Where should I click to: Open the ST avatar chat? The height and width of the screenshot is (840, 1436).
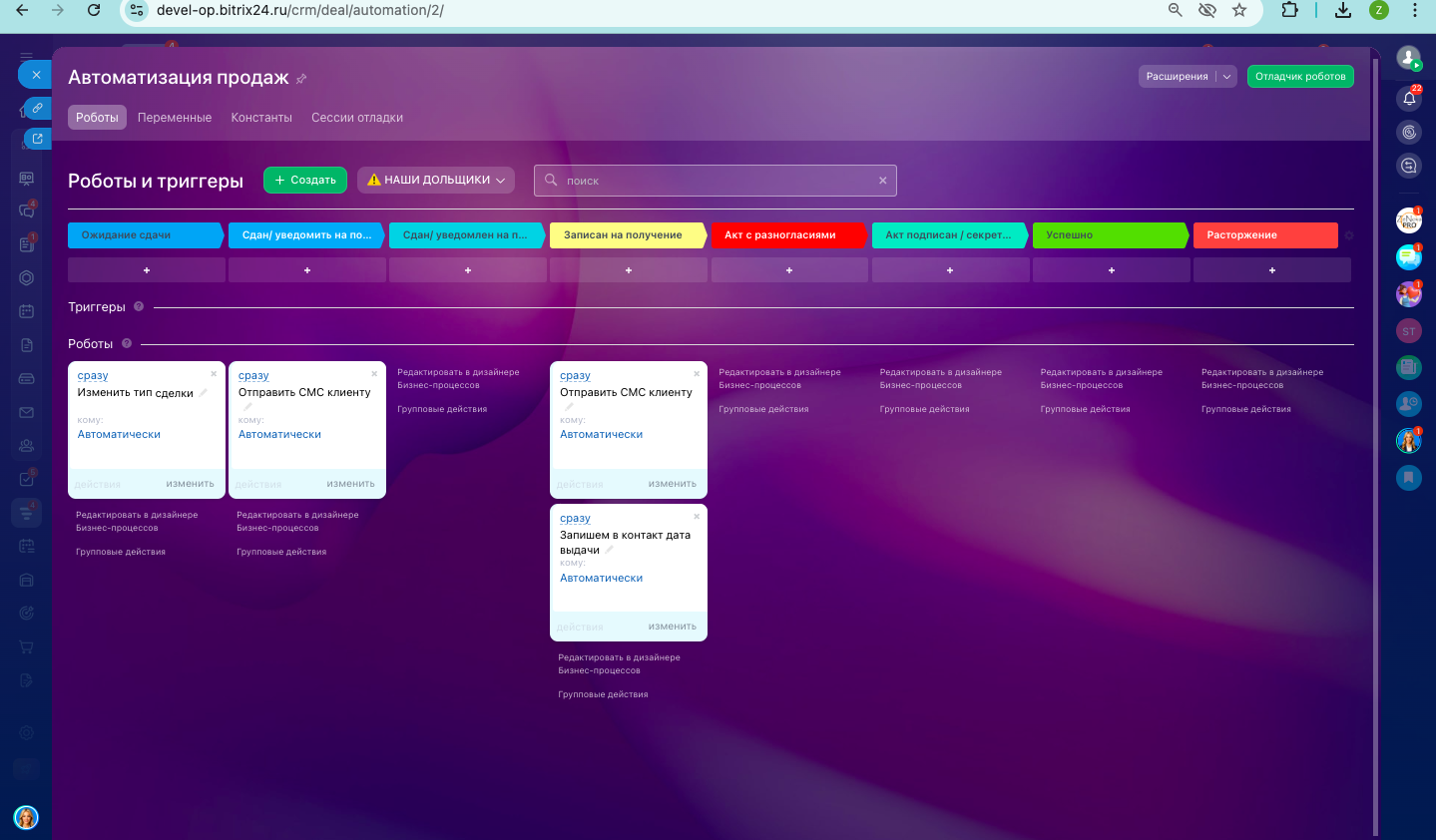pyautogui.click(x=1408, y=331)
